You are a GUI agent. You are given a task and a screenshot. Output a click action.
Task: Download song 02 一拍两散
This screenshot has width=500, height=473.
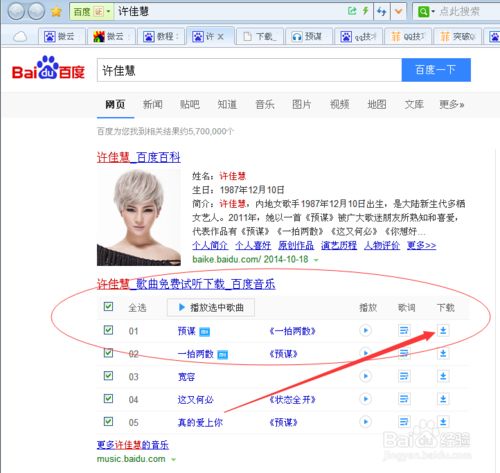[x=443, y=353]
